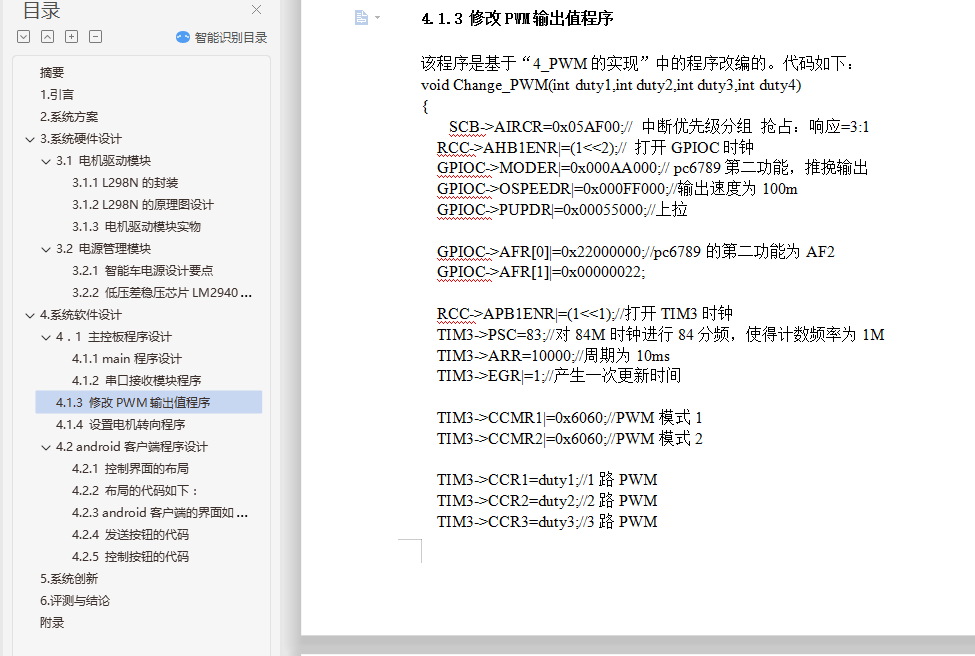Click the TIM3->CCR3=duty3 code line
Viewport: 975px width, 656px height.
coord(547,521)
